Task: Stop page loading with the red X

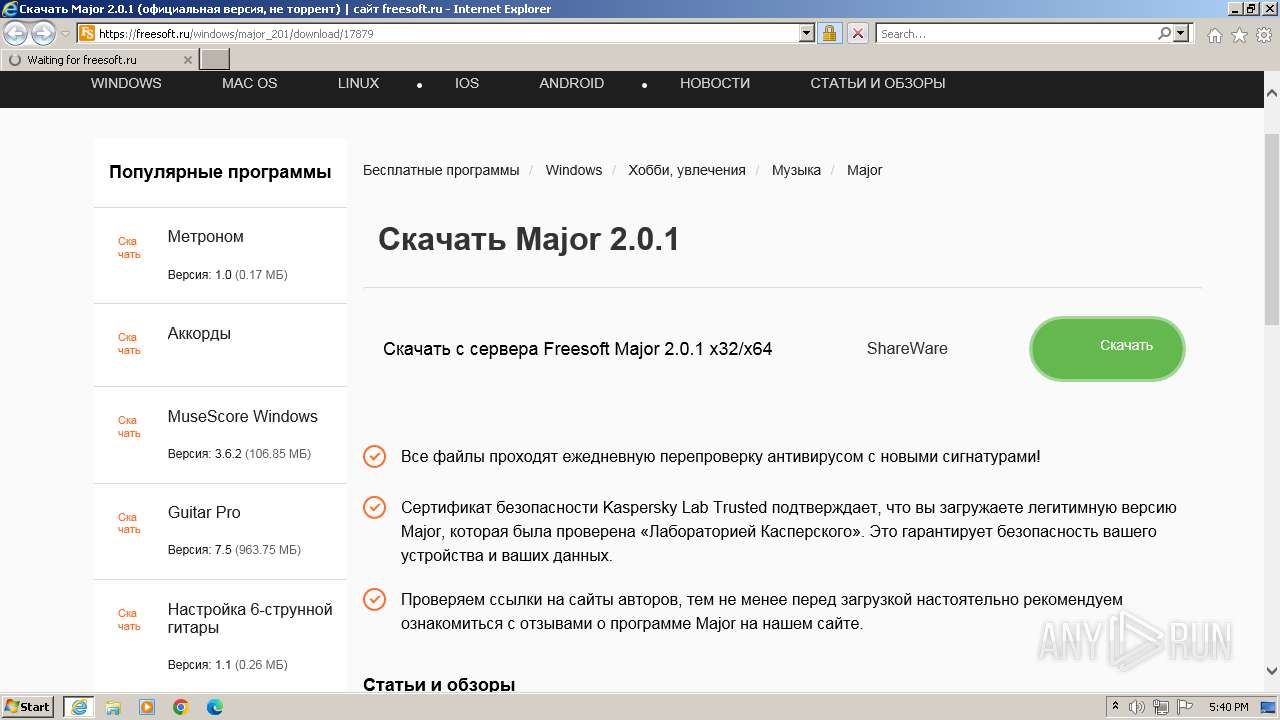Action: [x=858, y=33]
